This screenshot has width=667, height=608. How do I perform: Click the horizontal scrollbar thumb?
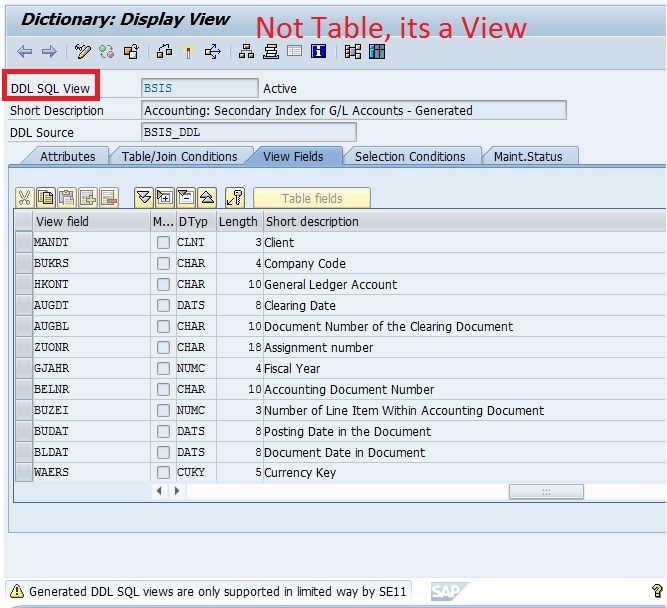tap(546, 492)
